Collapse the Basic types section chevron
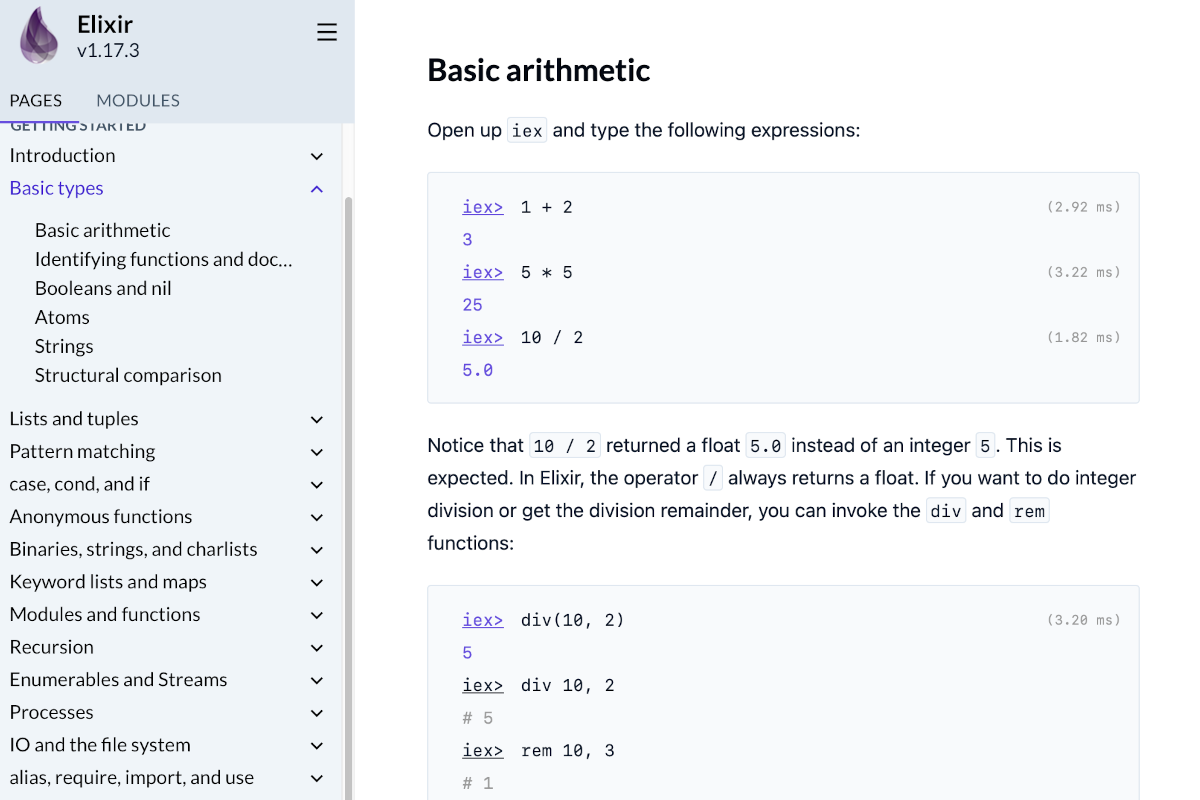The image size is (1200, 800). coord(317,189)
